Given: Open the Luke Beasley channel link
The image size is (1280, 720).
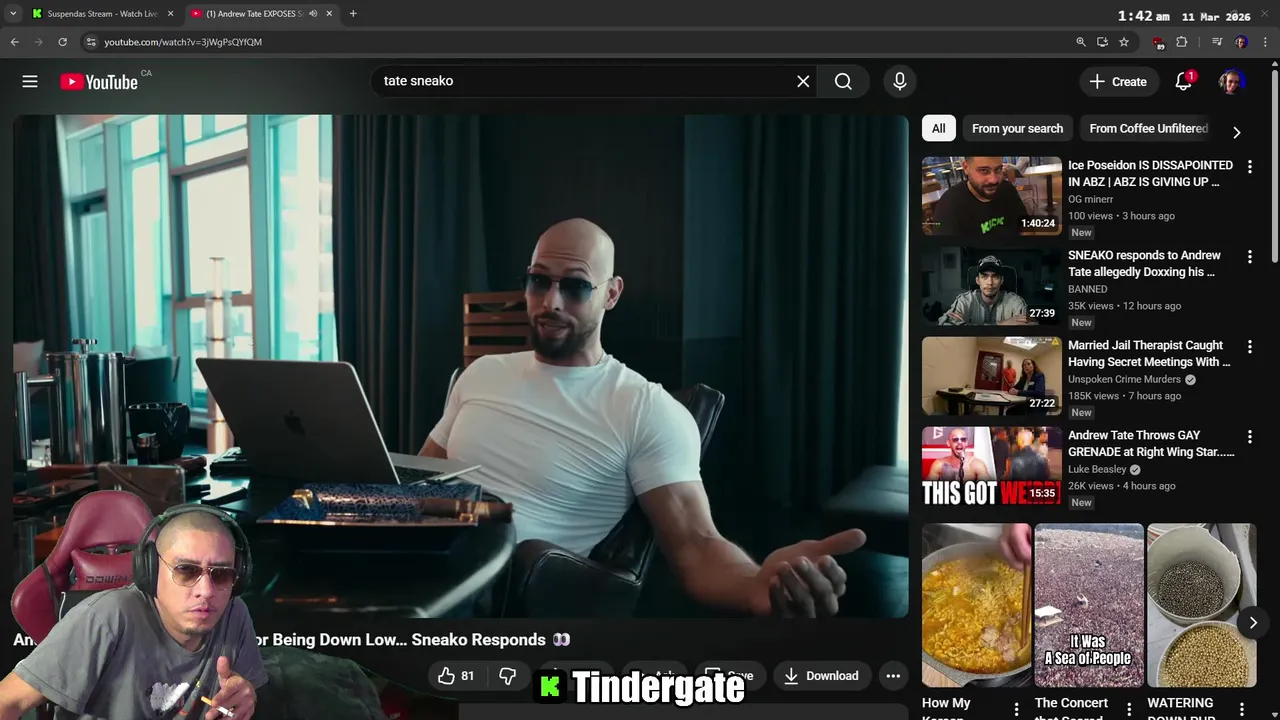Looking at the screenshot, I should click(x=1097, y=469).
